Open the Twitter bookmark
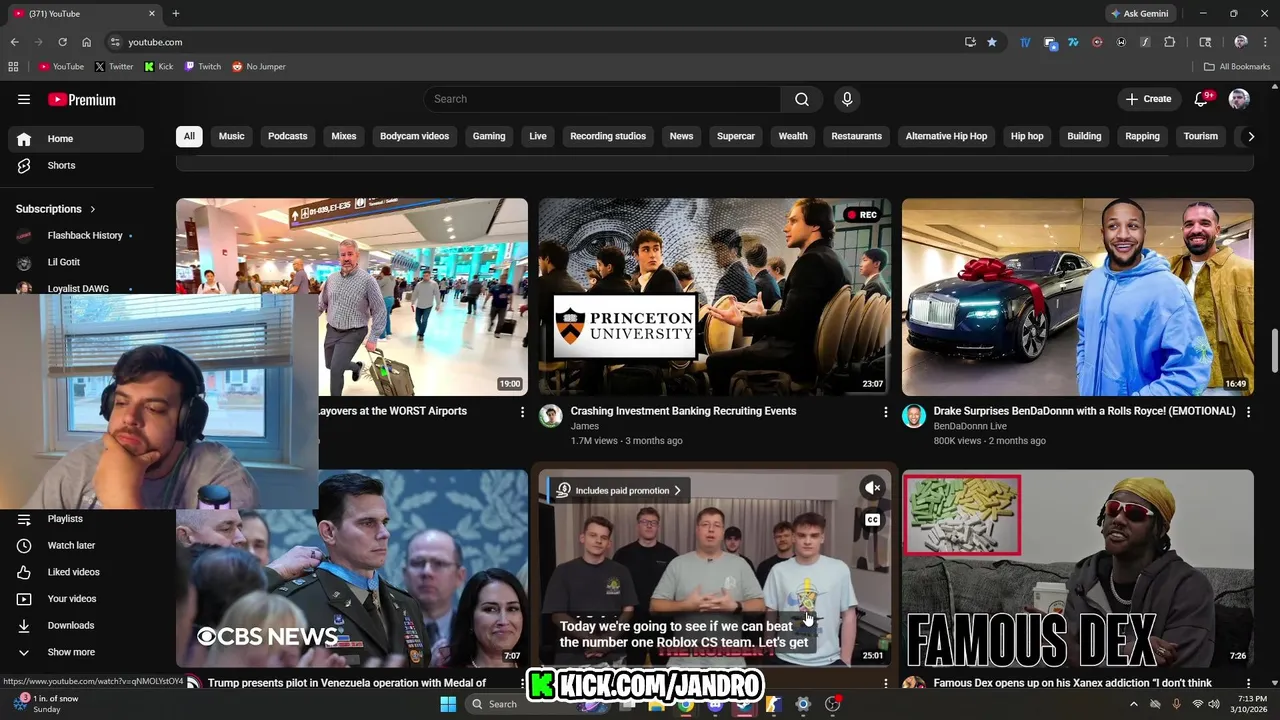This screenshot has width=1280, height=720. [x=114, y=66]
